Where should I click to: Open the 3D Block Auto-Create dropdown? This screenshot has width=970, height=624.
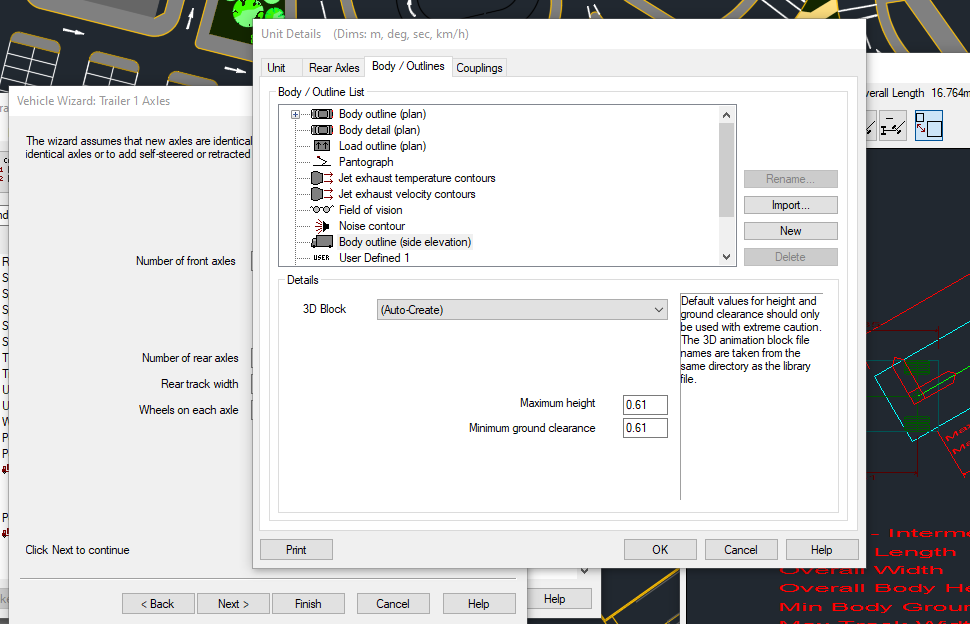(522, 310)
